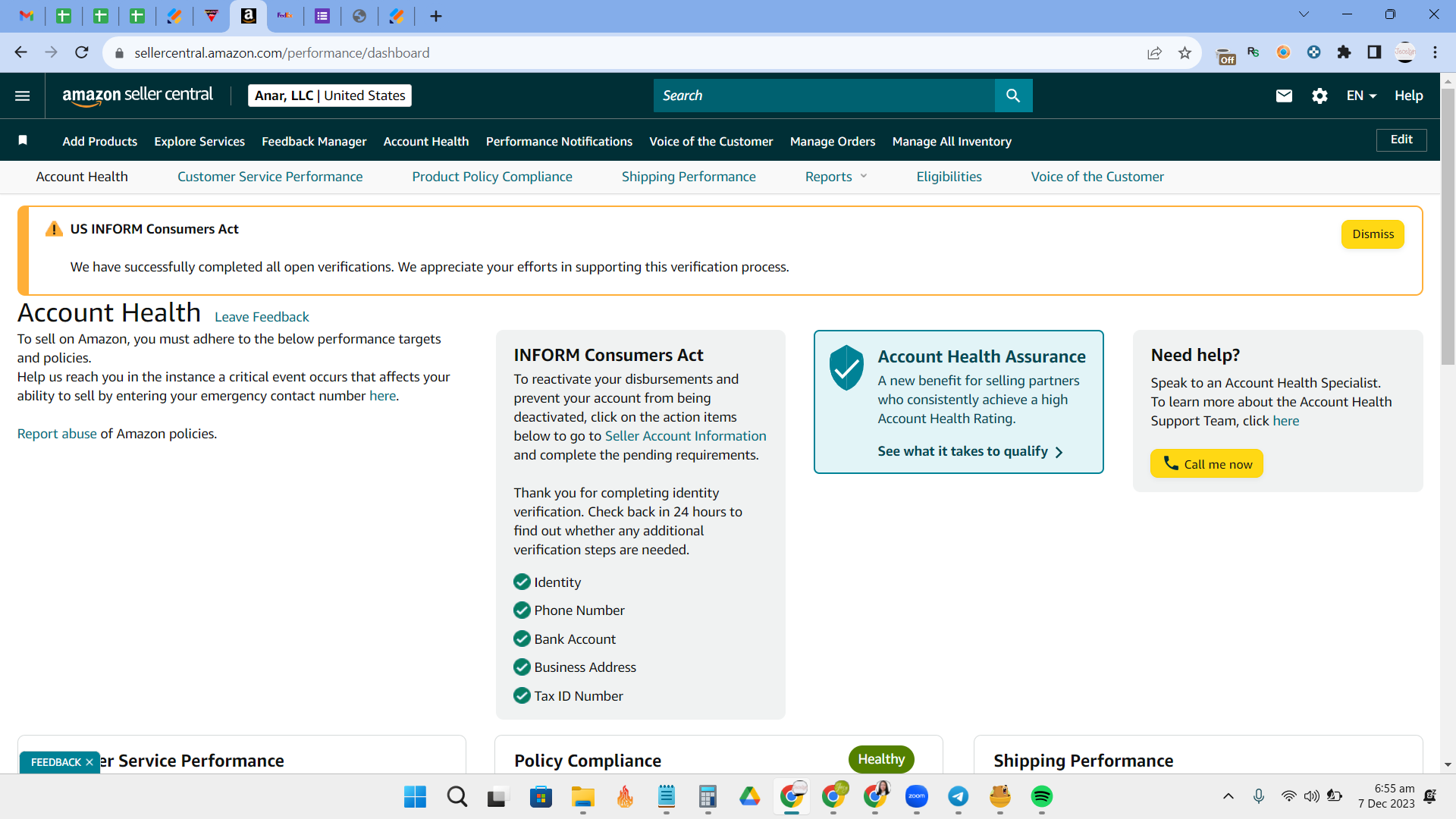Open the browser tab search dropdown
This screenshot has width=1456, height=819.
click(x=1304, y=14)
